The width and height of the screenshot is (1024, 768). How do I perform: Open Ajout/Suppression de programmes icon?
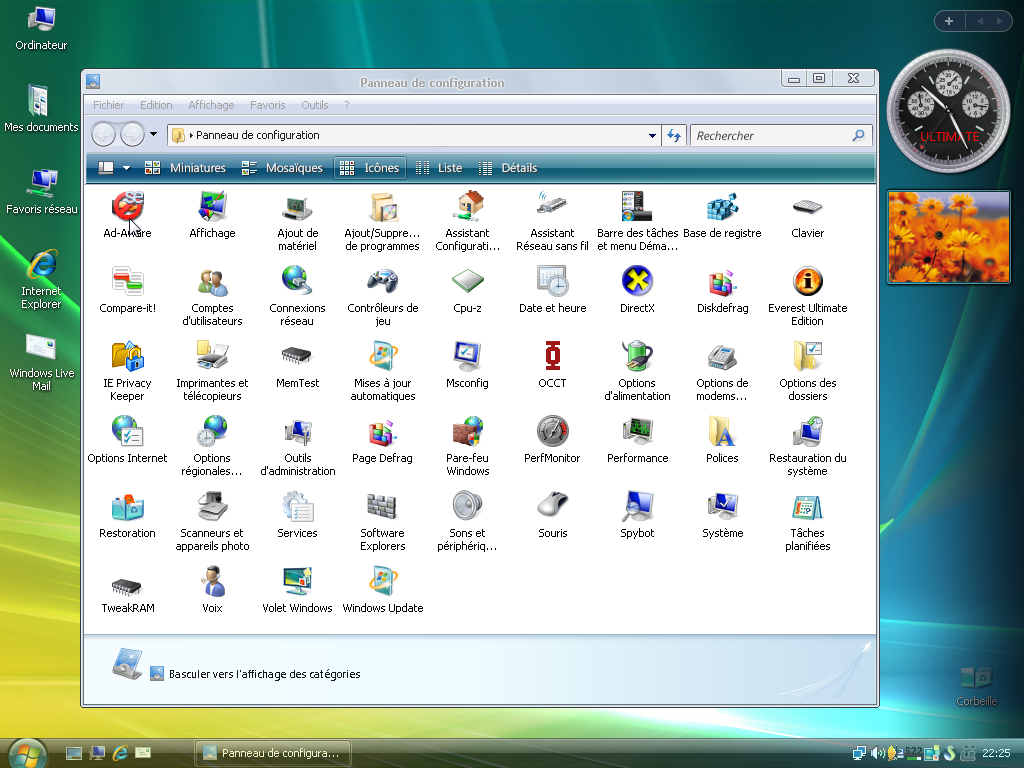pos(383,208)
